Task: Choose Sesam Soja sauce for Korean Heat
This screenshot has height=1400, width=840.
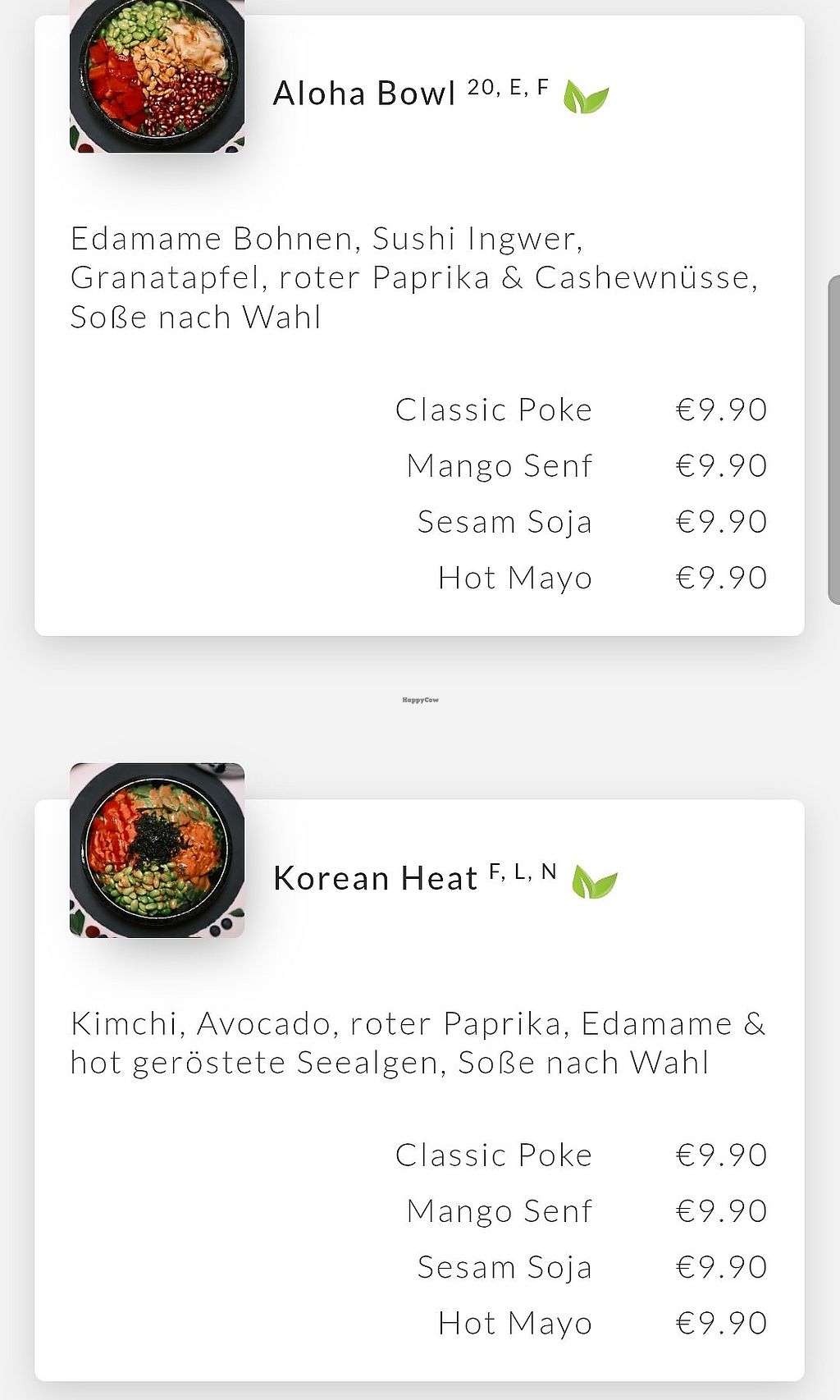Action: point(504,1266)
